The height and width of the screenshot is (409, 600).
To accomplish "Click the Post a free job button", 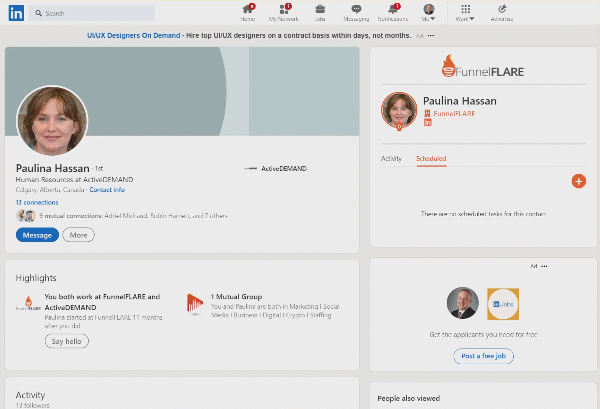I will (484, 356).
